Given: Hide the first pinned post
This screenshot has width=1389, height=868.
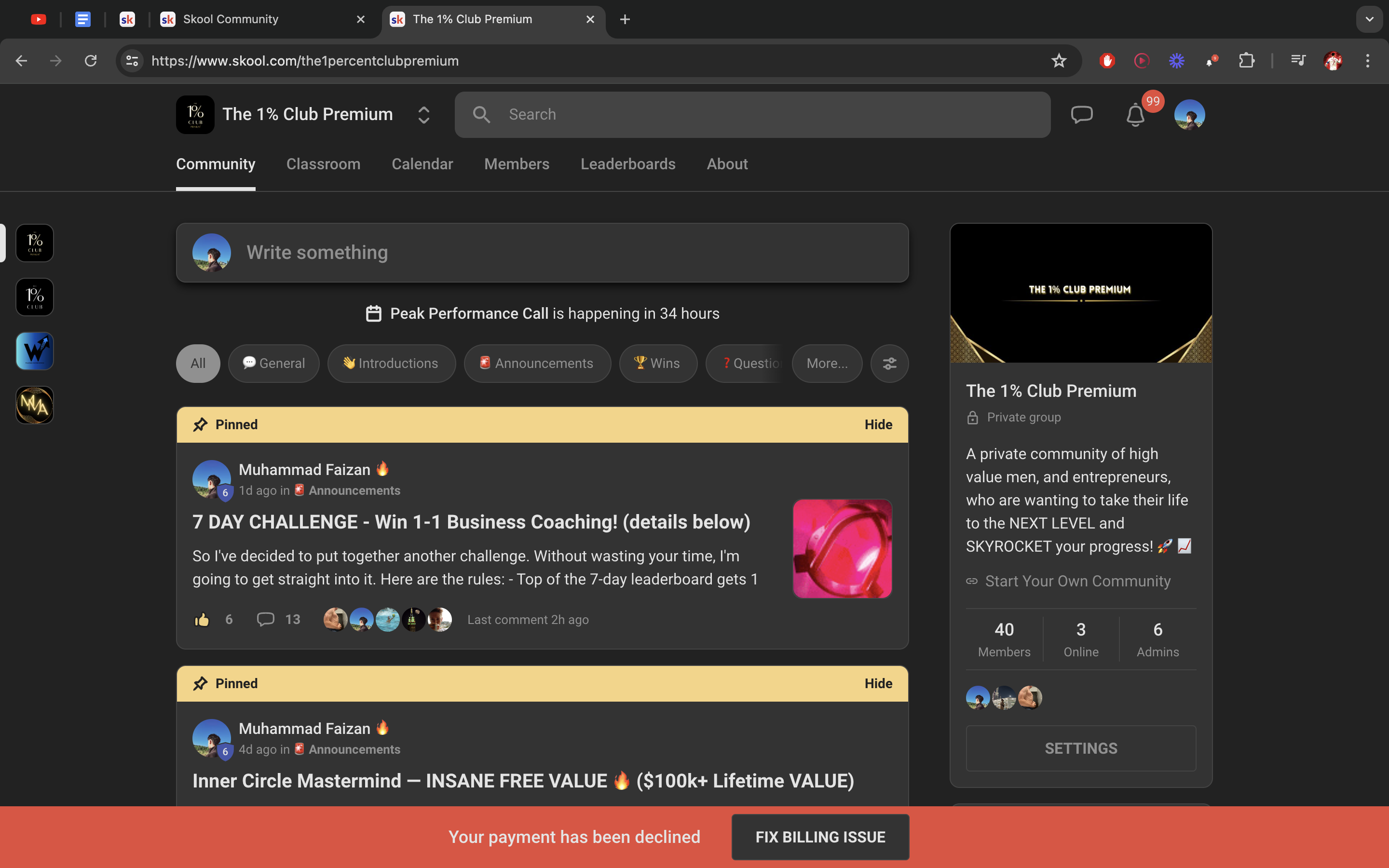Looking at the screenshot, I should pyautogui.click(x=878, y=425).
